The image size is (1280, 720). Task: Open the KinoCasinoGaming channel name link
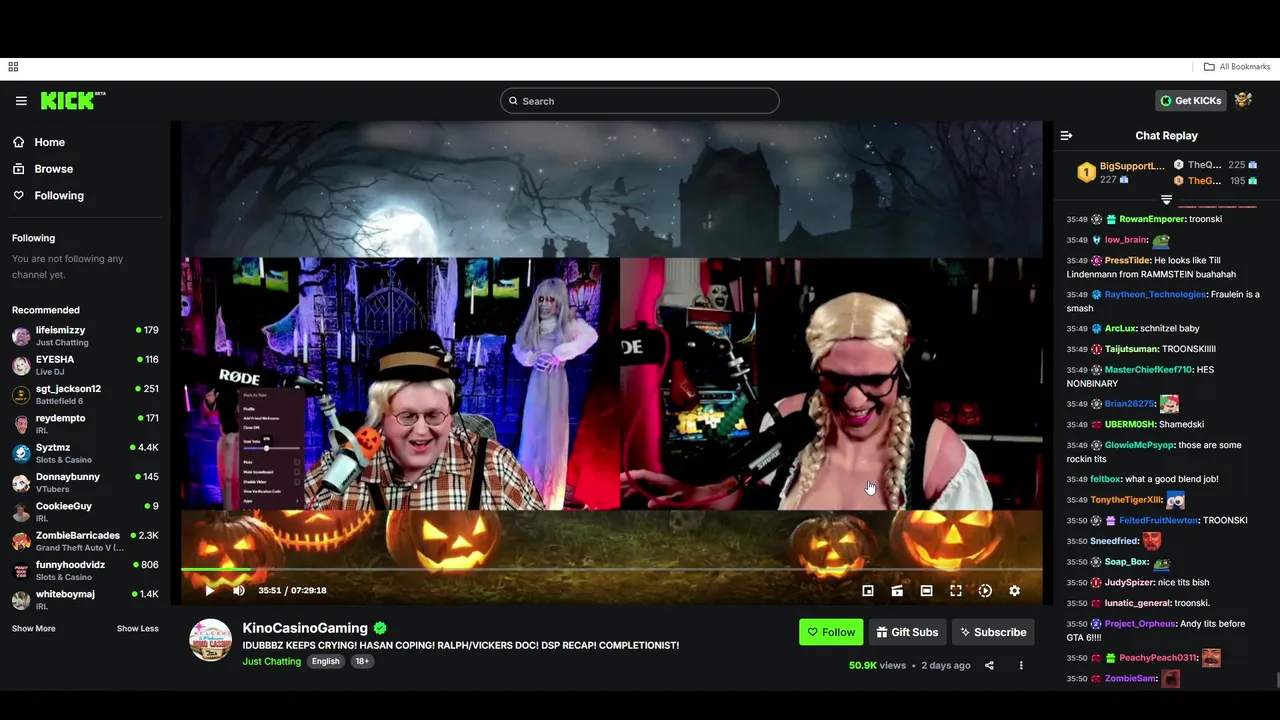point(305,628)
